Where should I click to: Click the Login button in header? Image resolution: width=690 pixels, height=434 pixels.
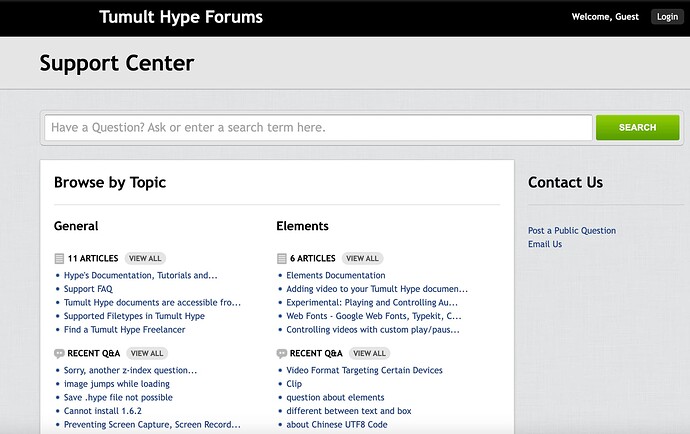(x=667, y=17)
